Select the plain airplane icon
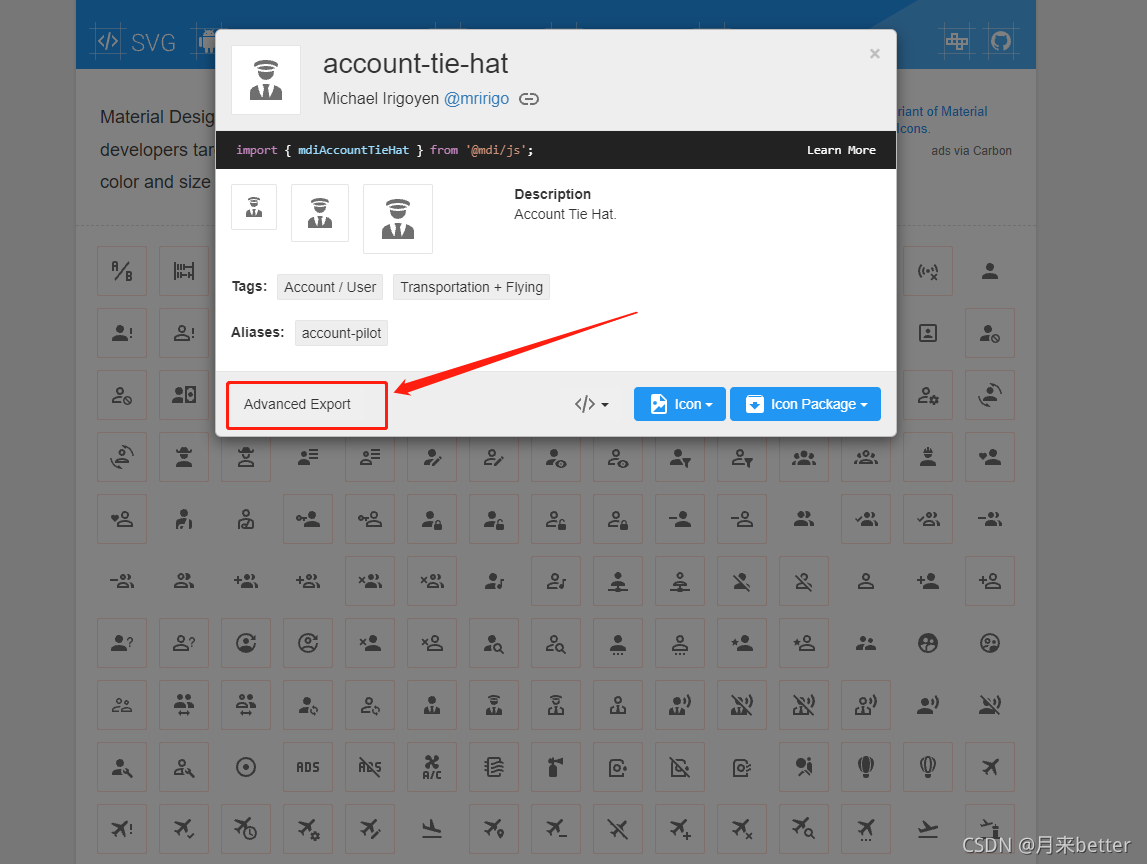Screen dimensions: 1147x864 [990, 767]
